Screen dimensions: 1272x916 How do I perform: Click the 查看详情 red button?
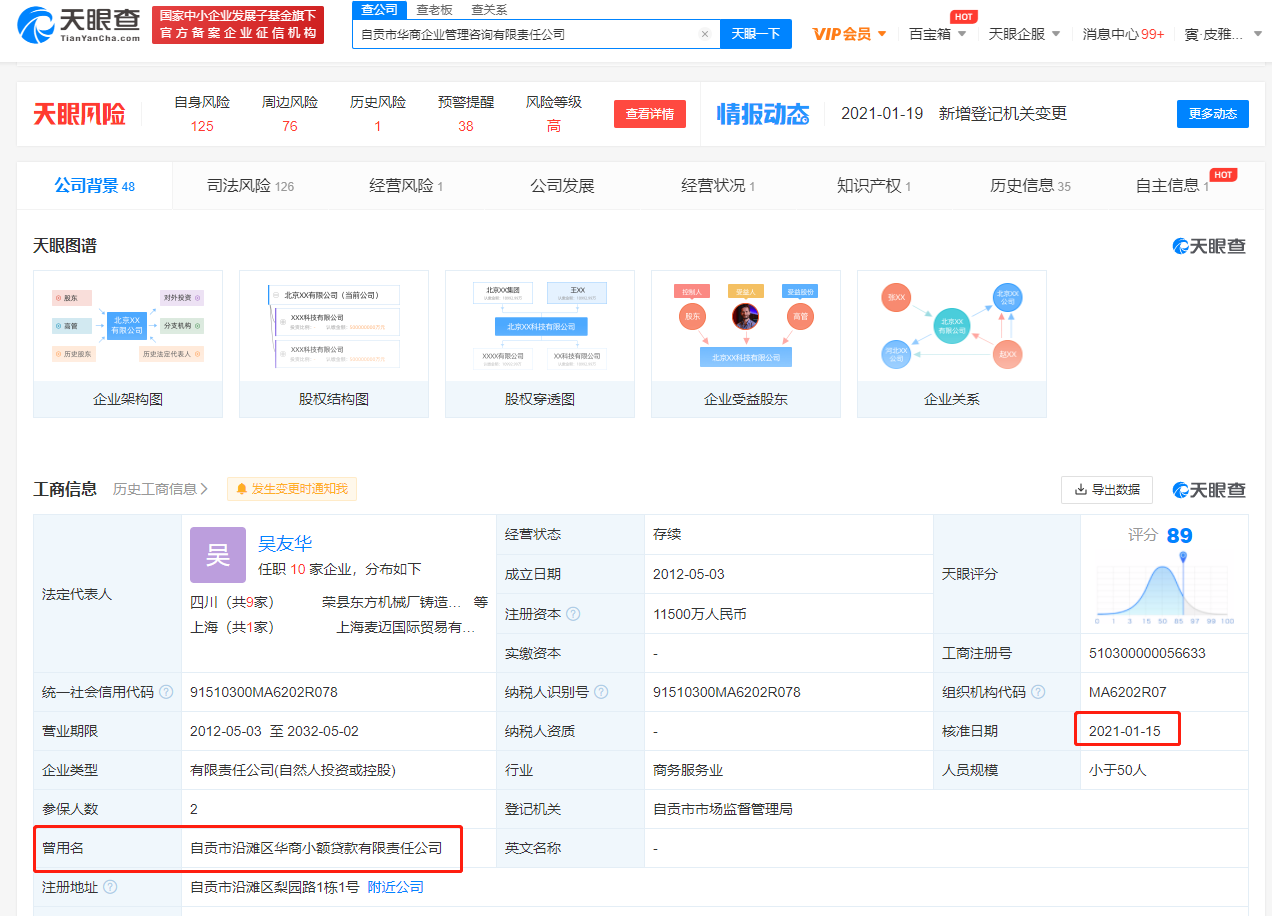click(x=650, y=114)
